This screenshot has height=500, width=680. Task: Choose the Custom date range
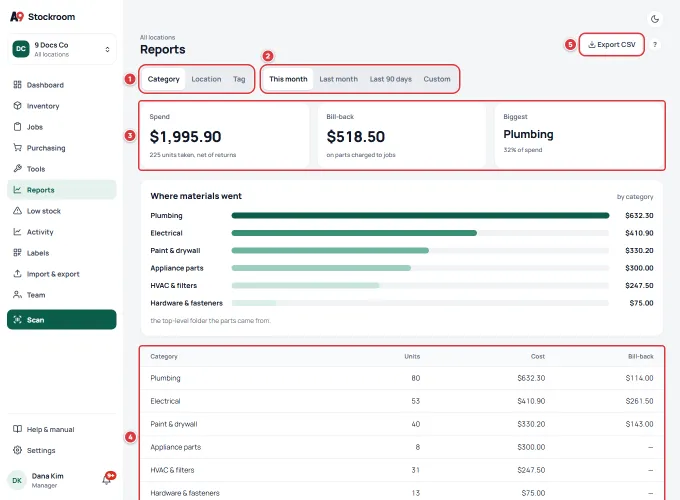(437, 79)
